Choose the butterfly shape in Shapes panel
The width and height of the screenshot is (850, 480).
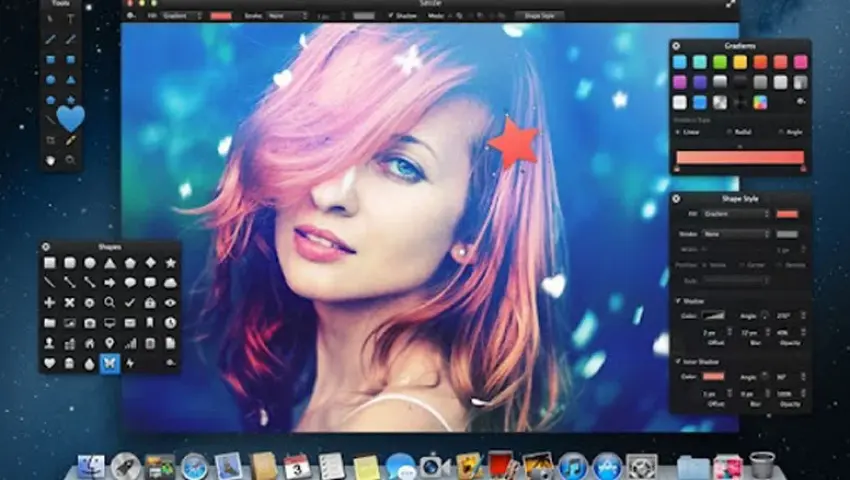click(109, 362)
